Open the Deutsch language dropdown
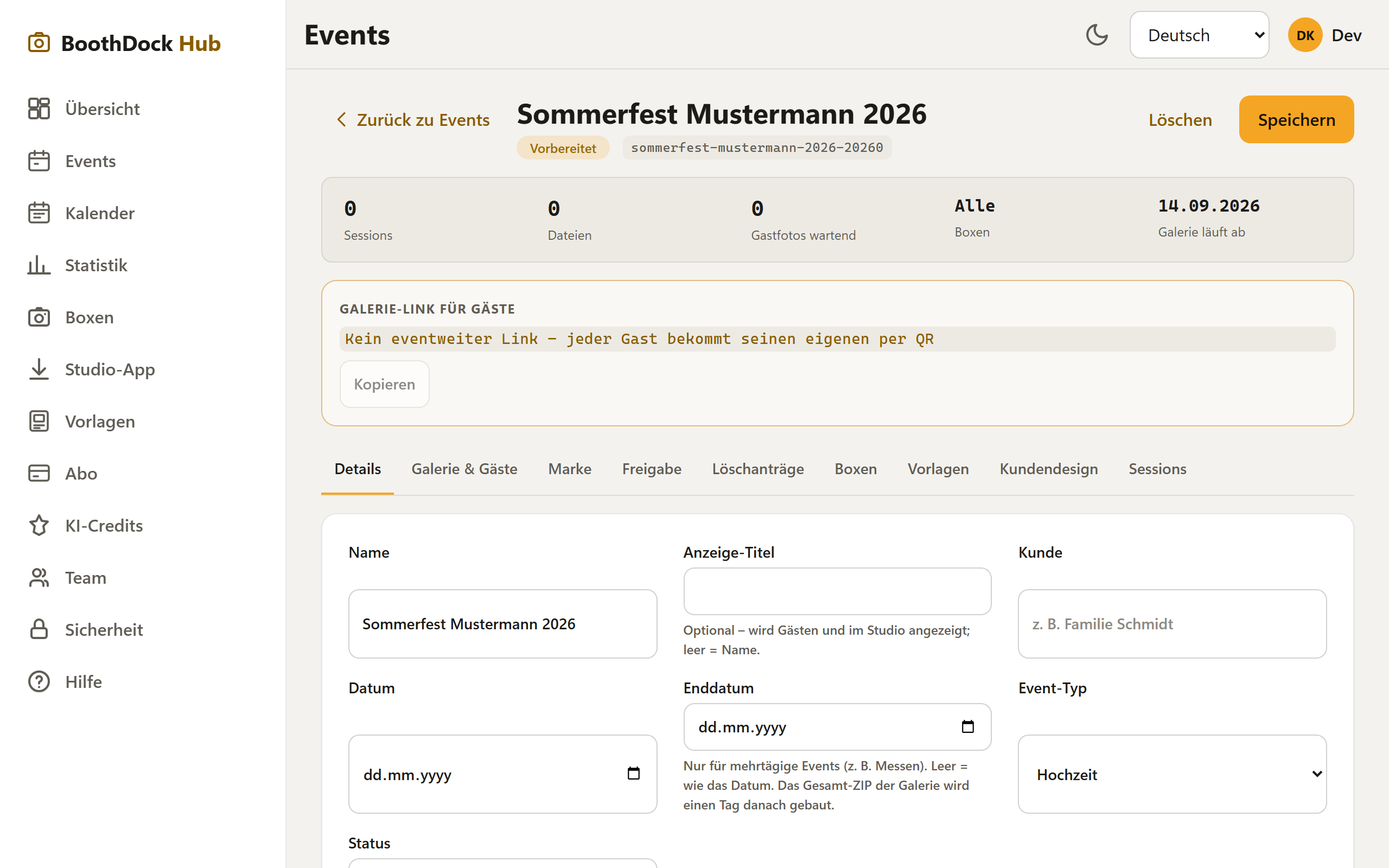The image size is (1389, 868). pyautogui.click(x=1199, y=35)
